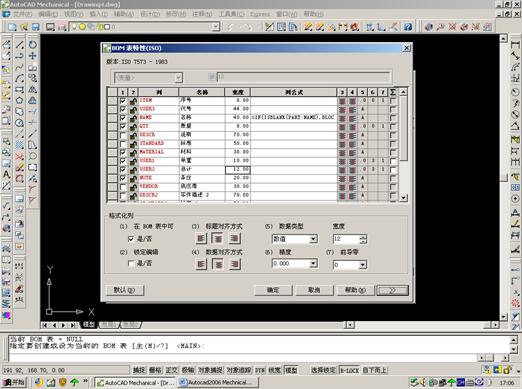Viewport: 522px width, 389px height.
Task: Click the '>>' expand button
Action: [x=392, y=290]
